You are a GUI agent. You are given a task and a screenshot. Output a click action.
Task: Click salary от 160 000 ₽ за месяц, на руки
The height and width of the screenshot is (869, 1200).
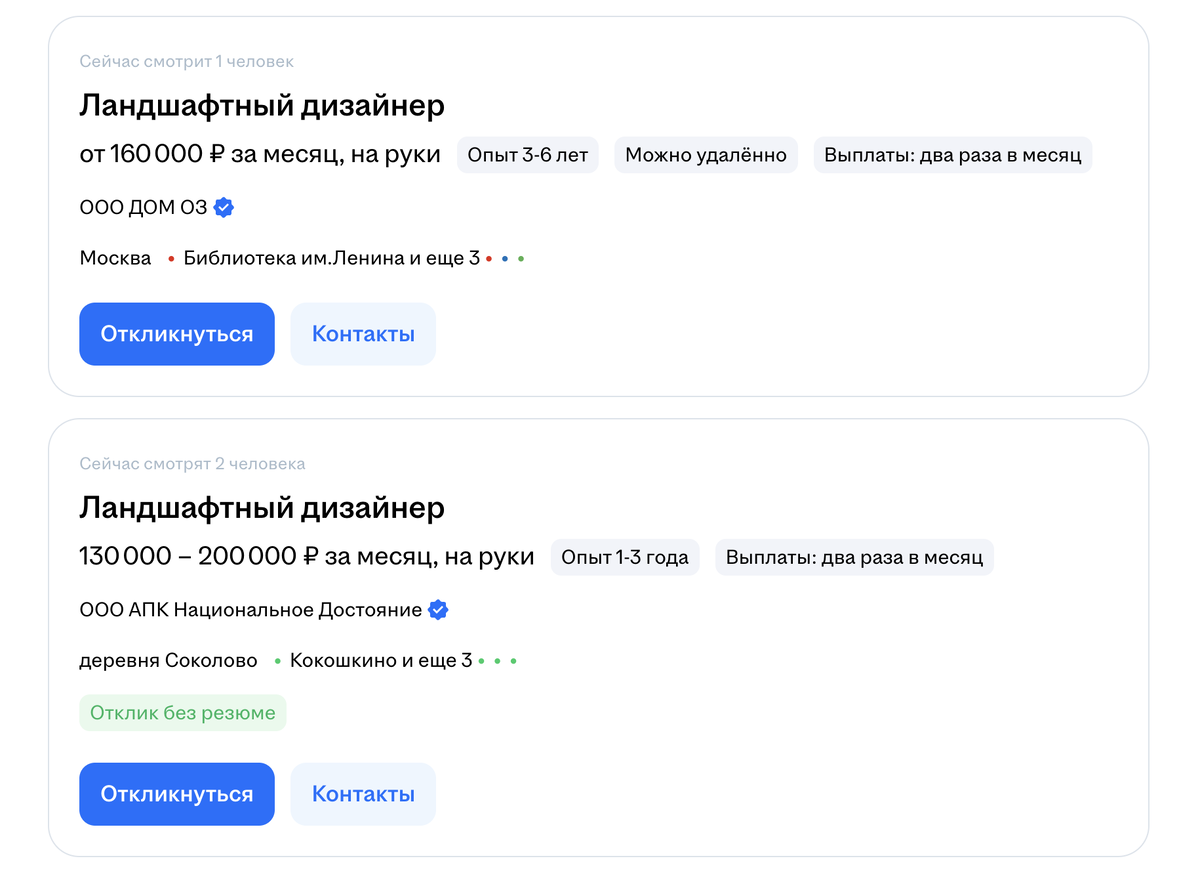[260, 155]
